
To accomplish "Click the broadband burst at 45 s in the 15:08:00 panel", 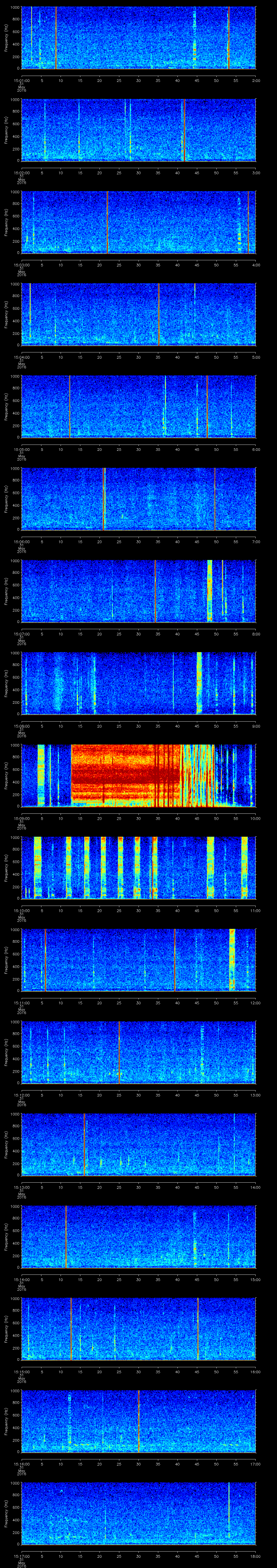I will 199,683.
